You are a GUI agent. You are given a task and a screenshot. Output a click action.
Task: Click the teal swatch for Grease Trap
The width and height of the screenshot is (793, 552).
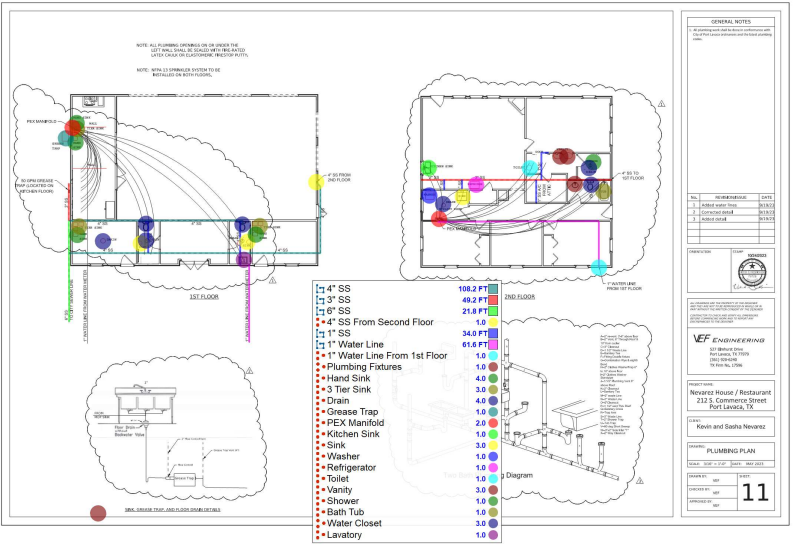pyautogui.click(x=493, y=412)
